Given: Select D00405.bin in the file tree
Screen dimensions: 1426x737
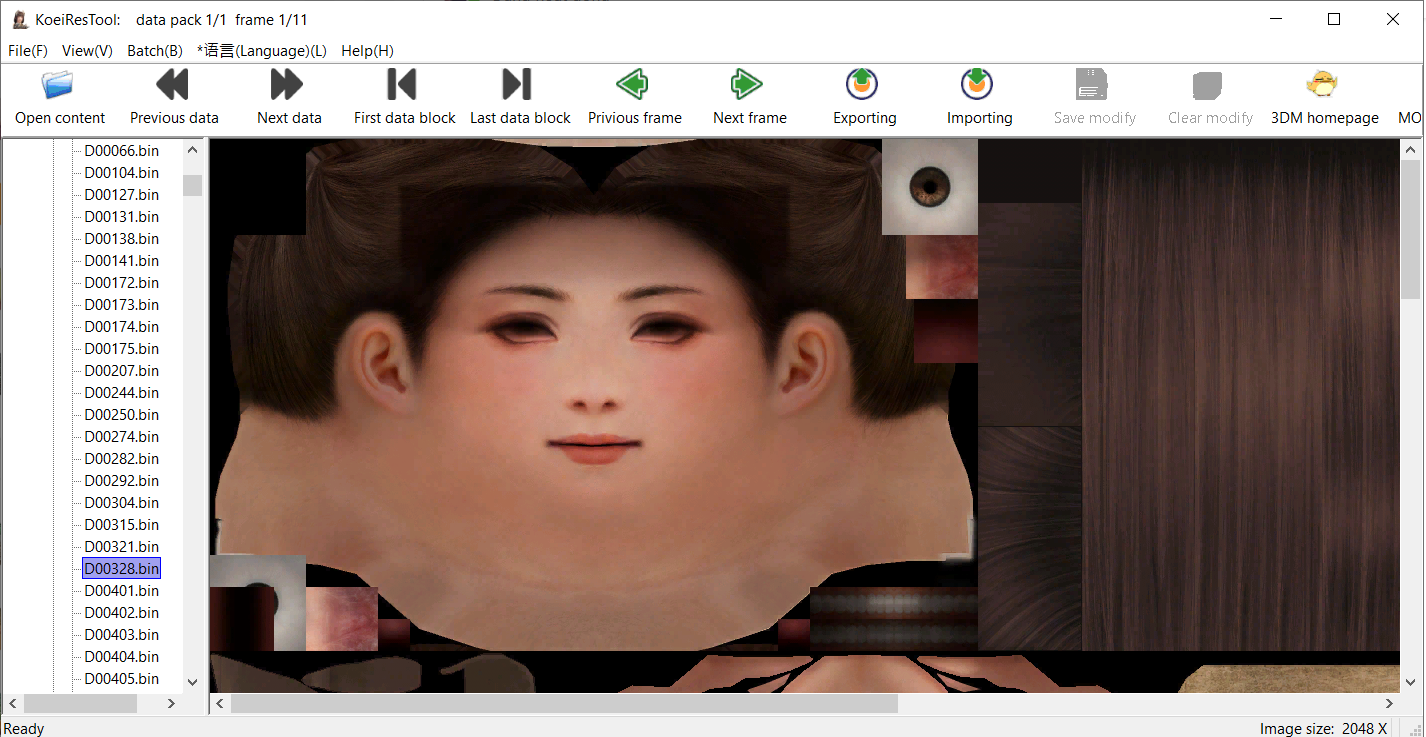Looking at the screenshot, I should (121, 679).
